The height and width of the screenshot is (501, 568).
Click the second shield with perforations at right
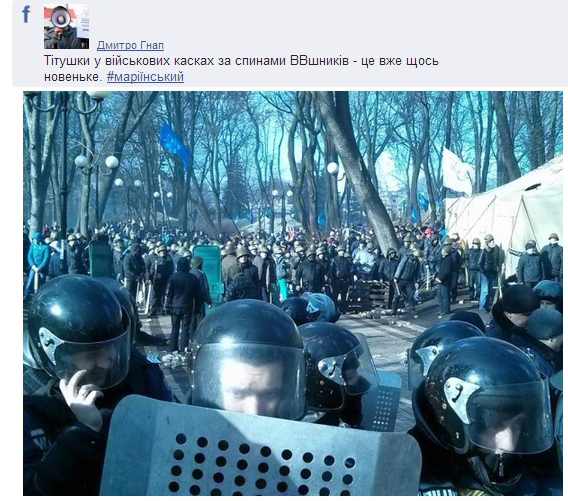click(x=382, y=402)
